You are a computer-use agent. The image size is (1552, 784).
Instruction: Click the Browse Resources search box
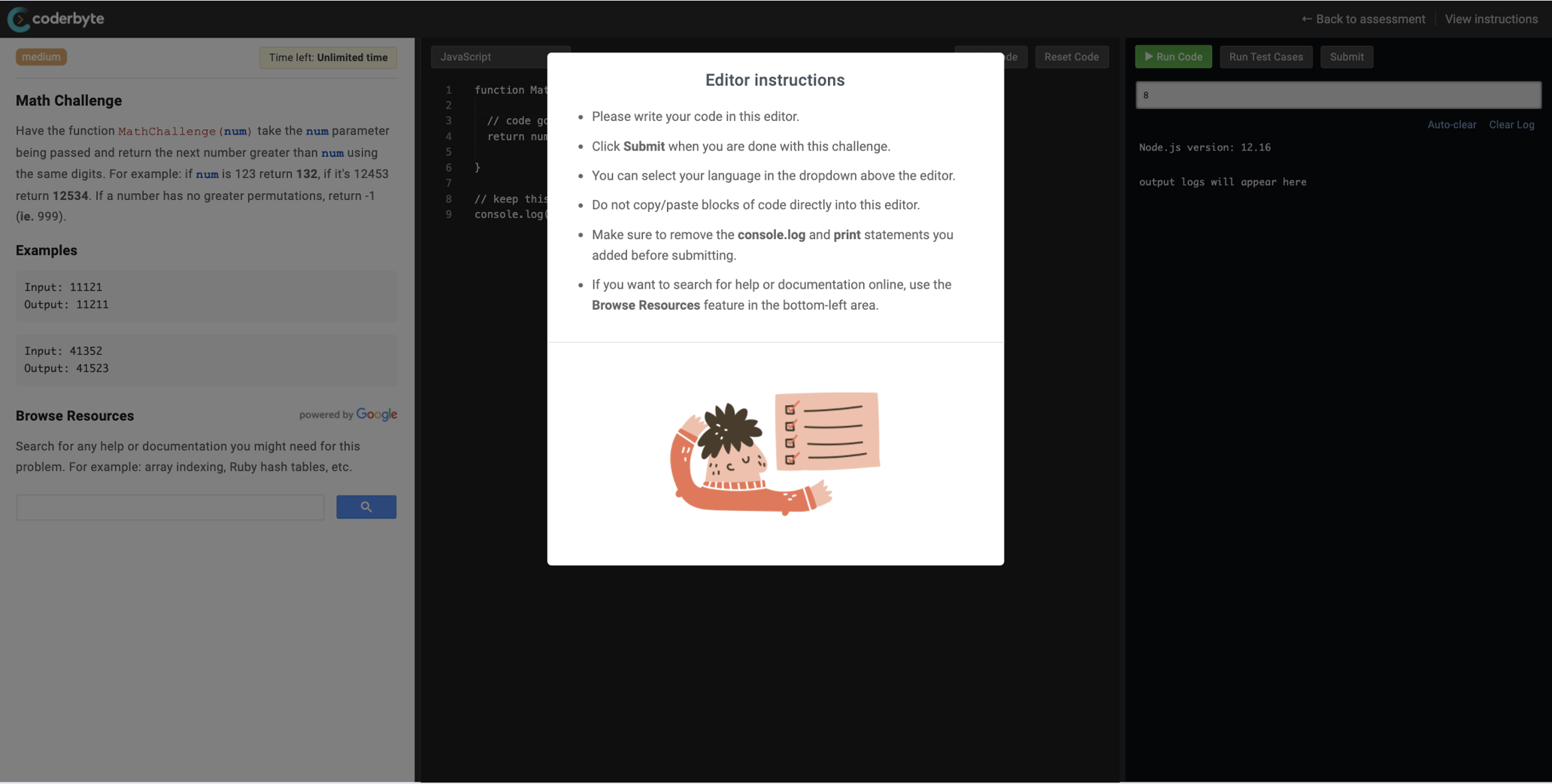point(169,507)
